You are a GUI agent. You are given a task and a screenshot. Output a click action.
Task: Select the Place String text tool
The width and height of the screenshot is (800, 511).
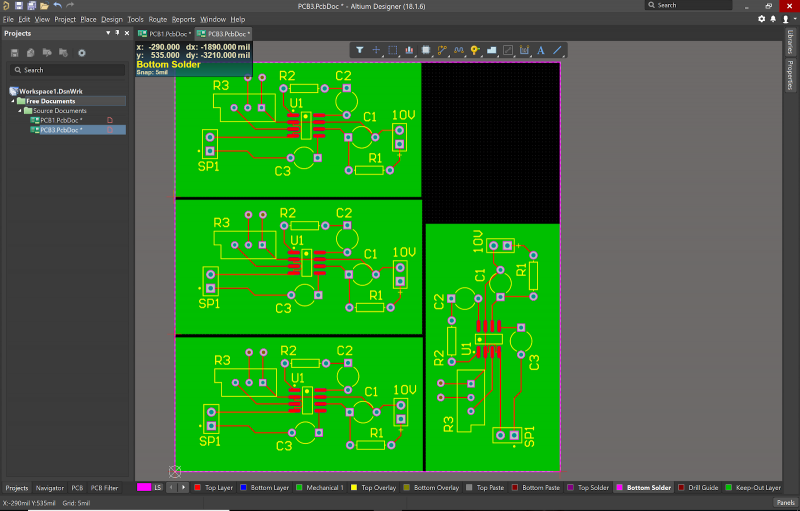pyautogui.click(x=541, y=50)
